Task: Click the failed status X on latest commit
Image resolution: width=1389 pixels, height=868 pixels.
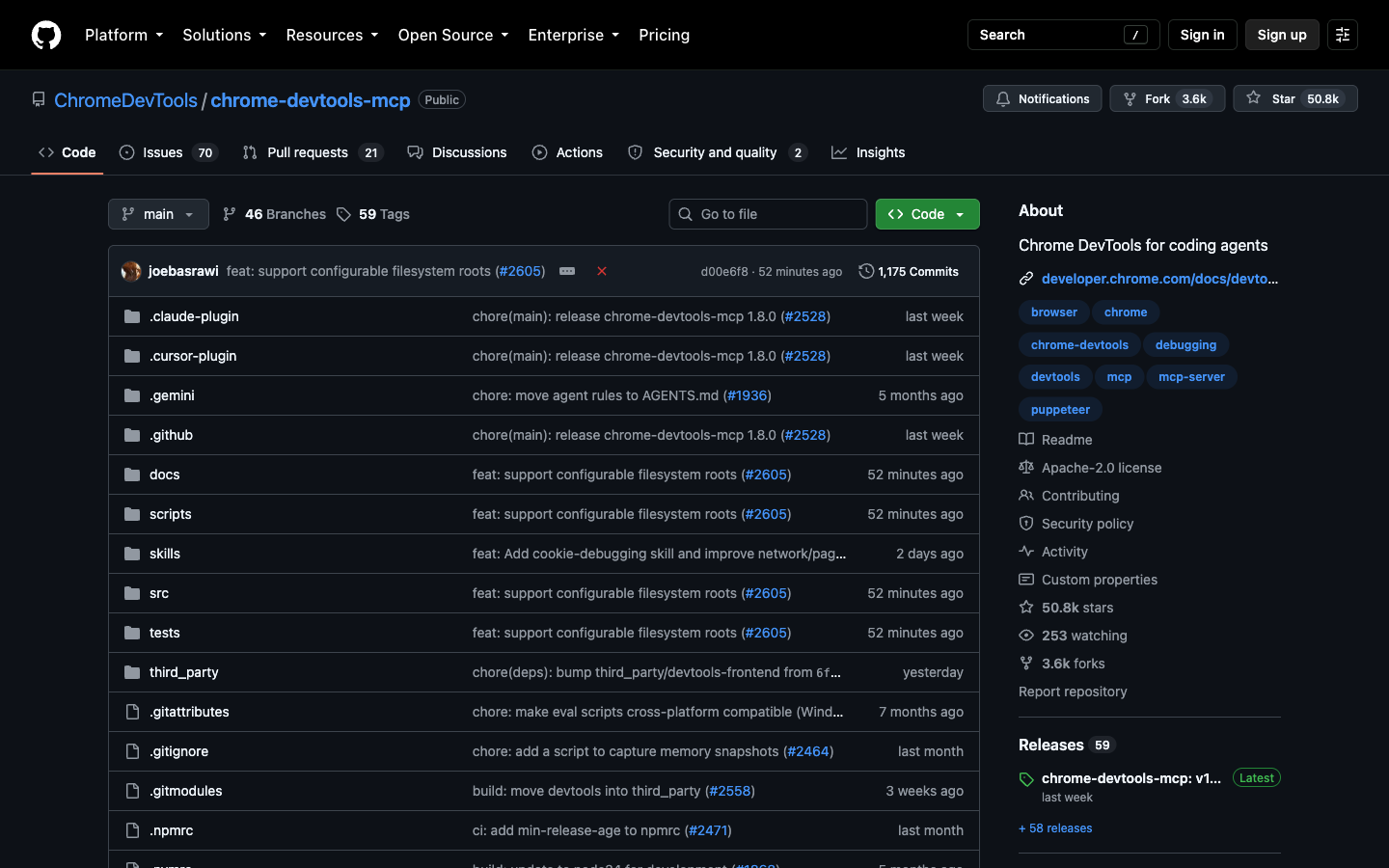Action: tap(602, 271)
